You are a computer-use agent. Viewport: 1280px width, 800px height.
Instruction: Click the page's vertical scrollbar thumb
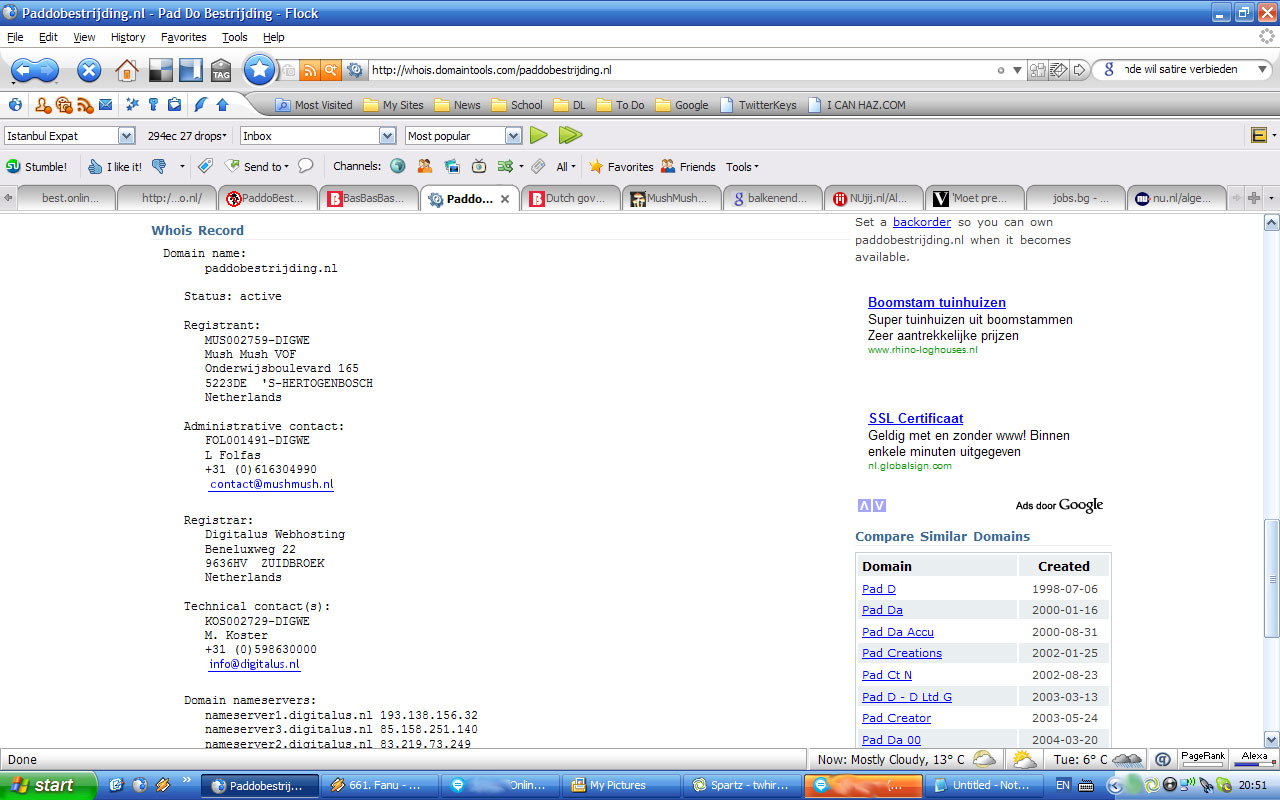[x=1271, y=578]
